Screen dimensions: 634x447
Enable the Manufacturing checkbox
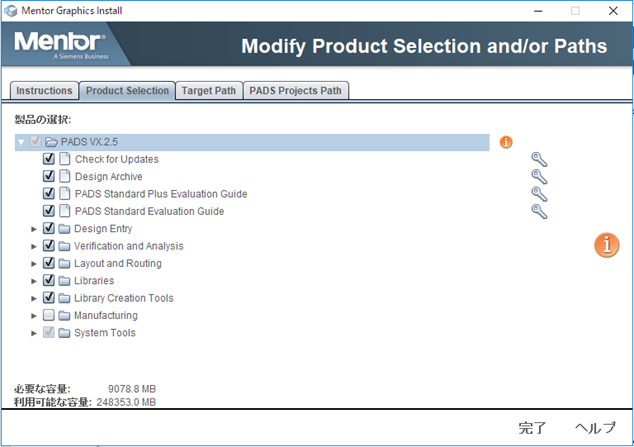point(49,315)
